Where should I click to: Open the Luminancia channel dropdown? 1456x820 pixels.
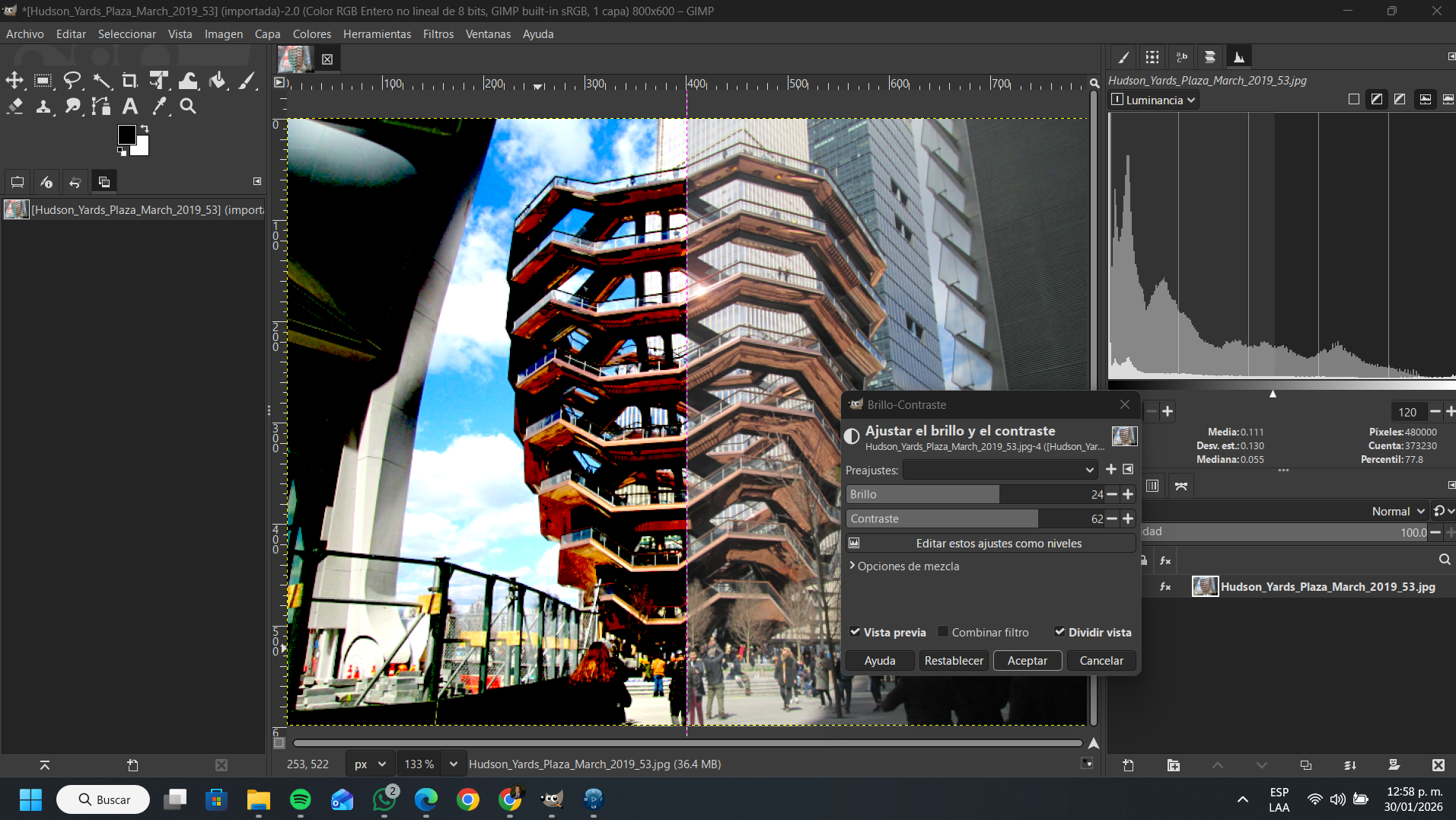(1154, 100)
